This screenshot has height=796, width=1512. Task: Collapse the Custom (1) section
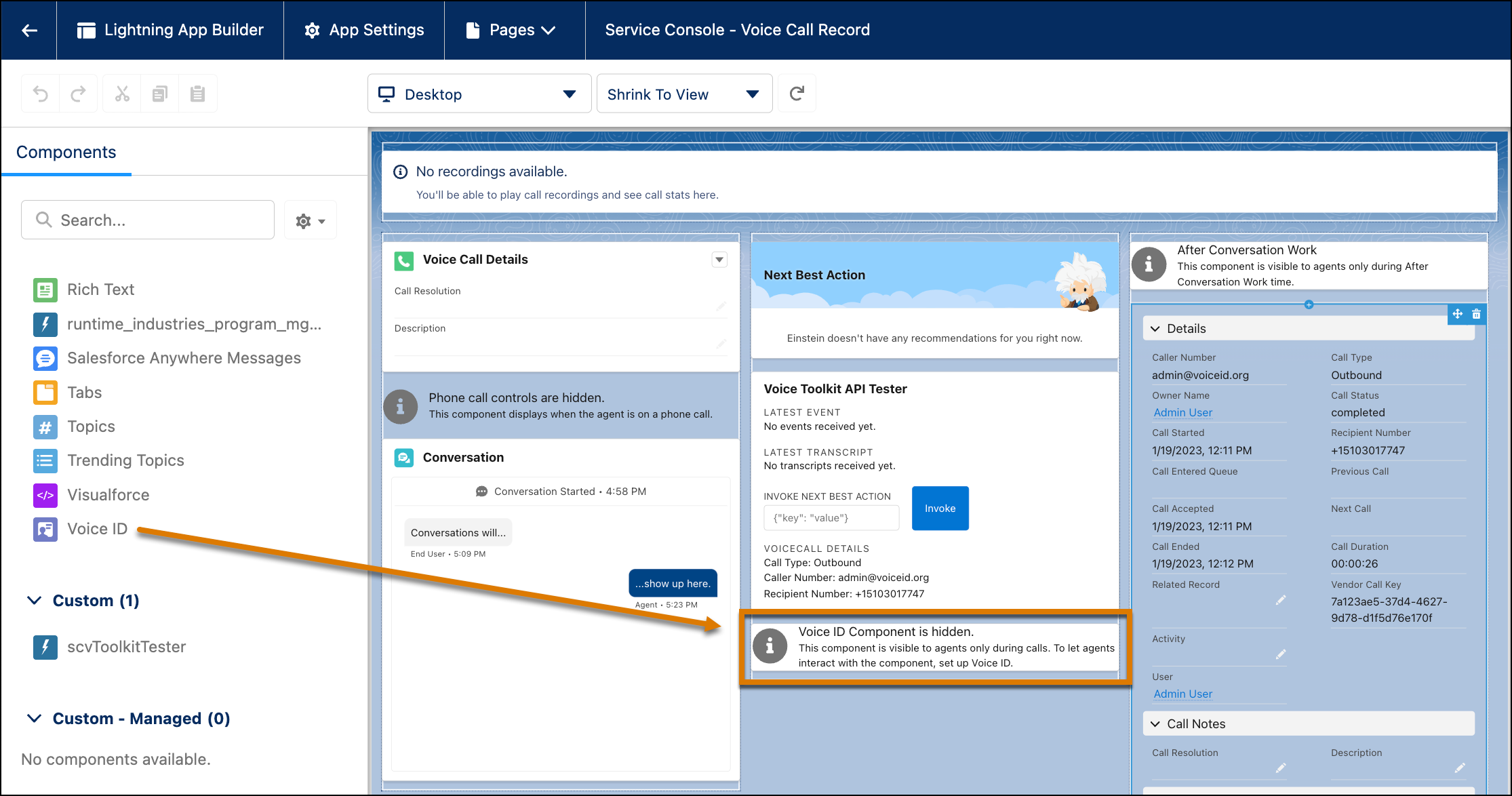coord(34,601)
